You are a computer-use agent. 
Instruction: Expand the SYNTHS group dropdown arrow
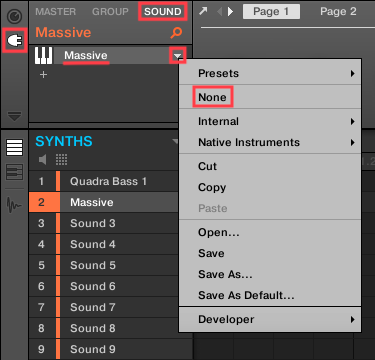point(175,142)
